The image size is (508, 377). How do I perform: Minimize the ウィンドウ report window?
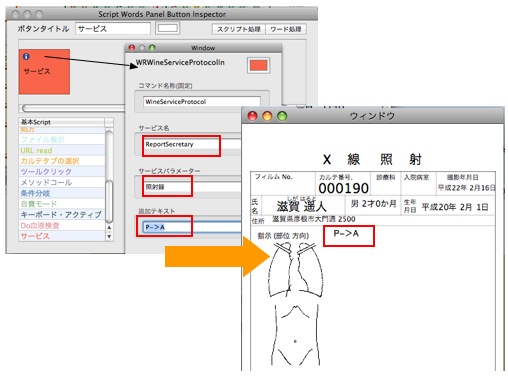click(267, 116)
